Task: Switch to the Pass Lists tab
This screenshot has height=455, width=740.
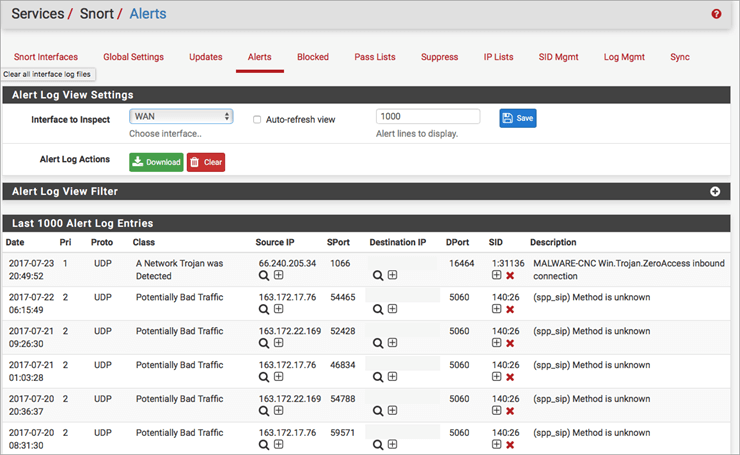Action: (x=375, y=57)
